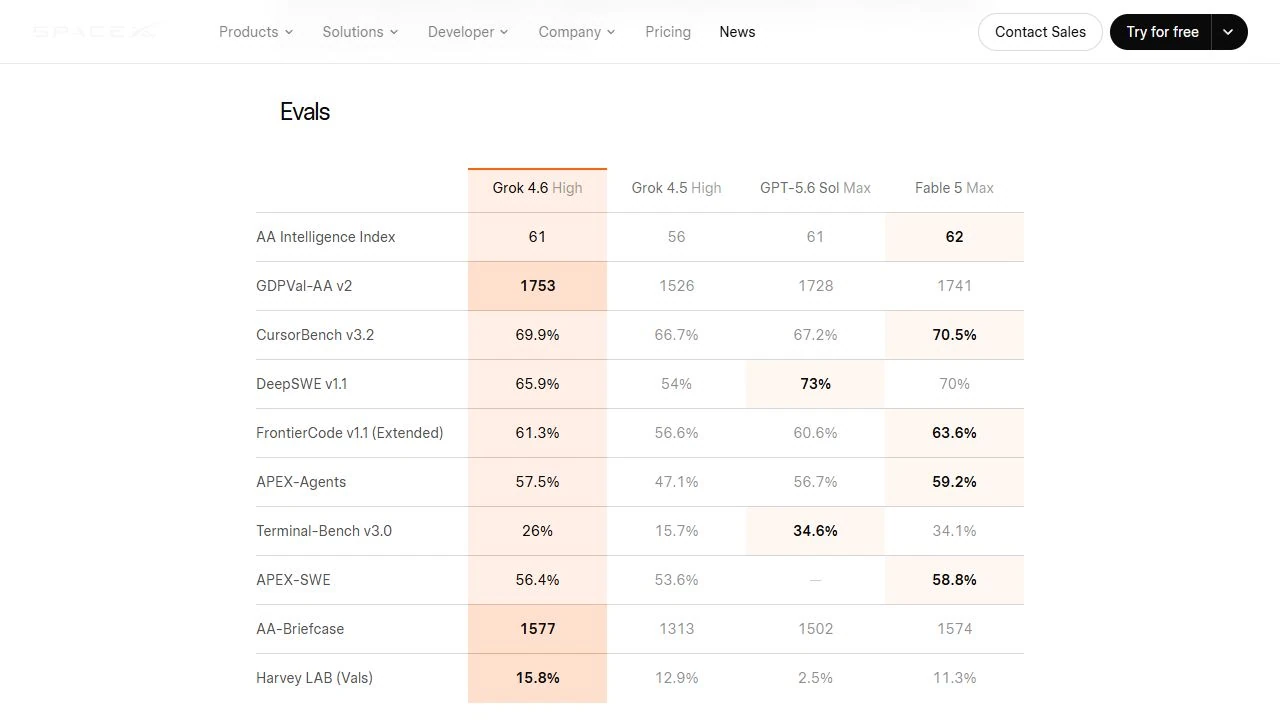This screenshot has width=1280, height=720.
Task: Click the 70.5% CursorBench score
Action: click(x=954, y=335)
